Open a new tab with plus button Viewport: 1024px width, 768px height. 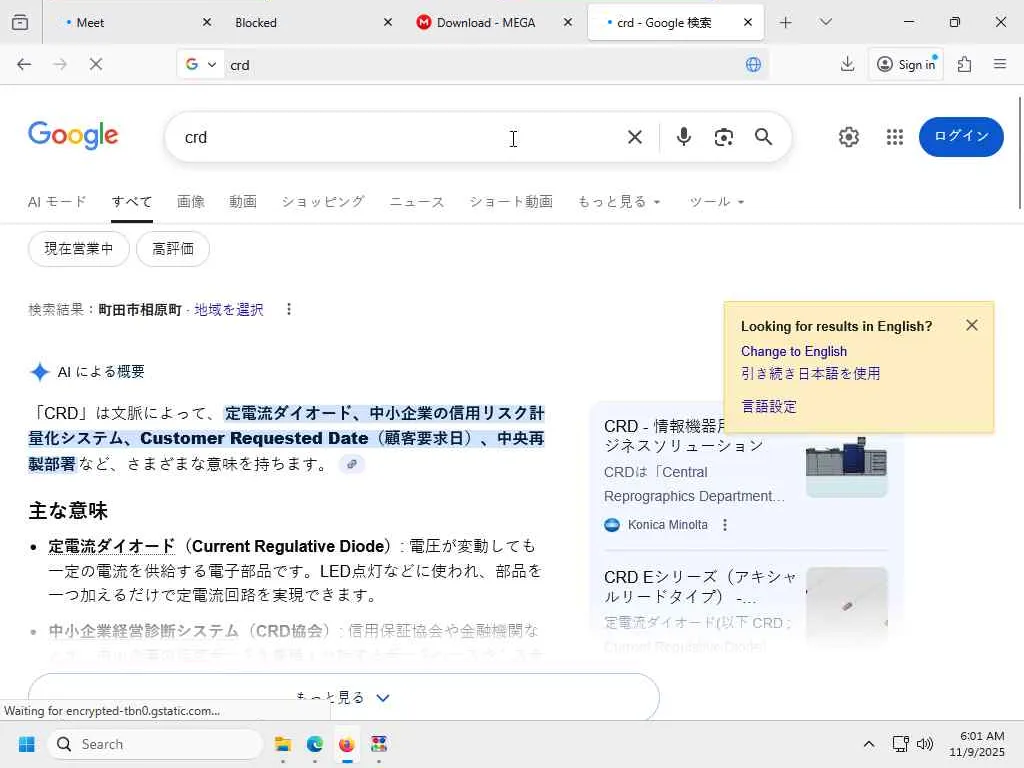(786, 22)
